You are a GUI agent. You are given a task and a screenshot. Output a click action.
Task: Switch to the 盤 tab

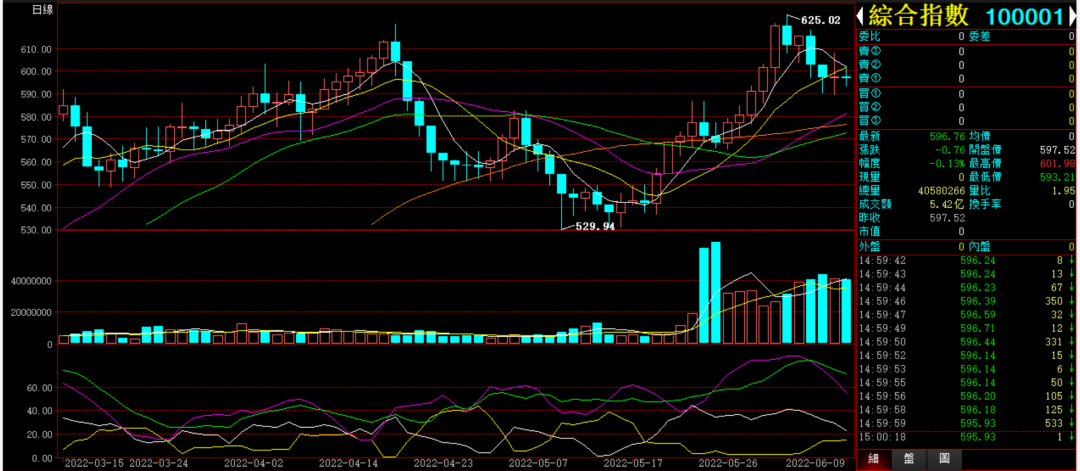[x=907, y=460]
